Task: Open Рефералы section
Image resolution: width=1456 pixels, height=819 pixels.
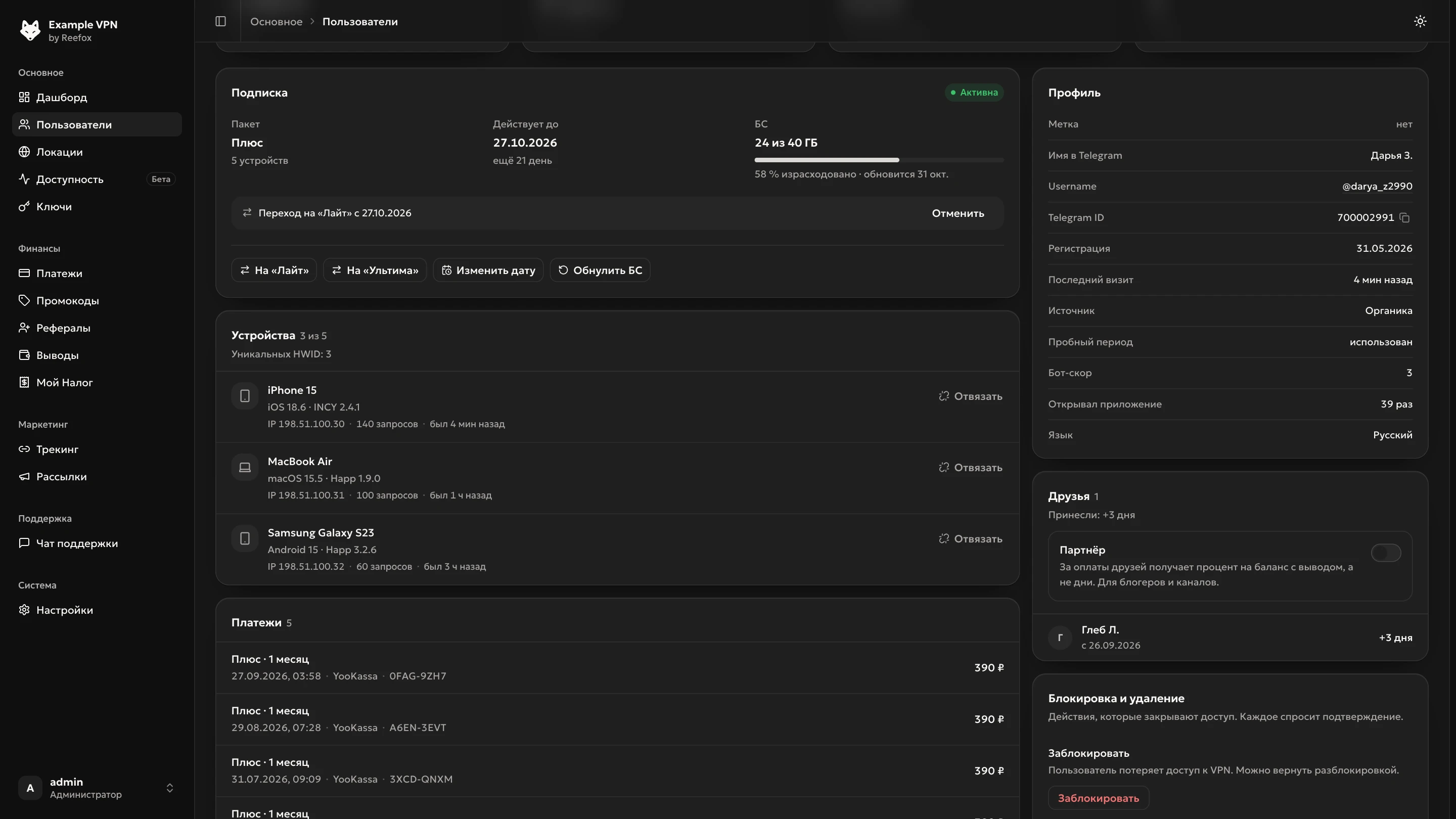Action: click(97, 328)
